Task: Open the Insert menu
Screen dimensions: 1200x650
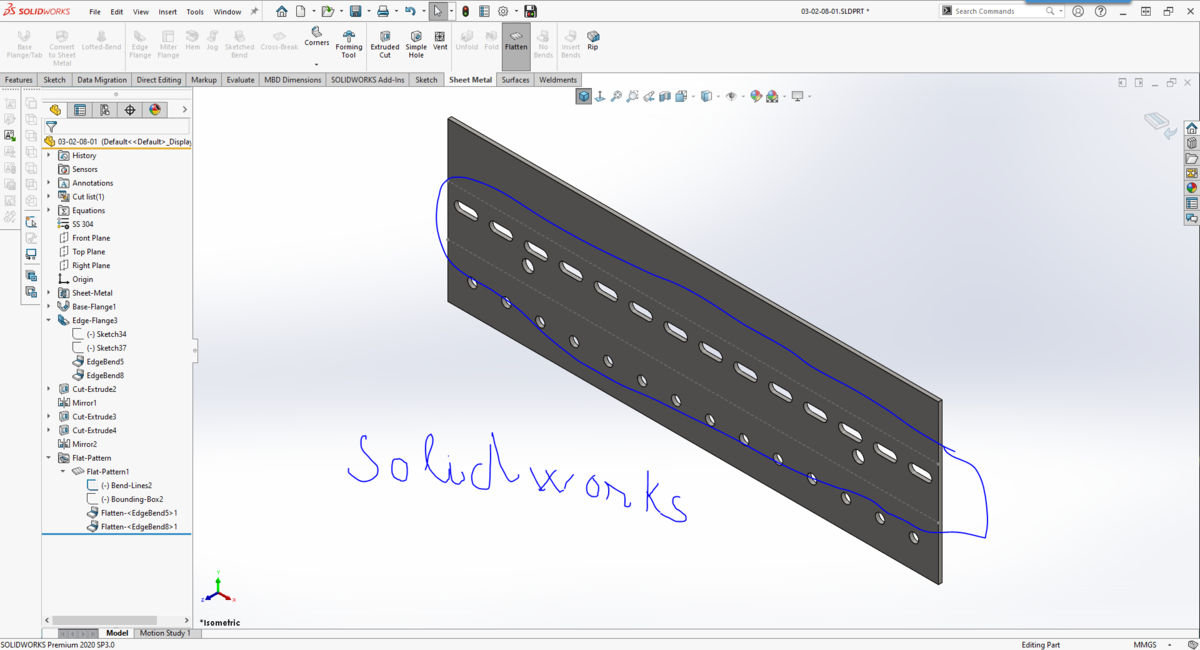Action: tap(168, 12)
